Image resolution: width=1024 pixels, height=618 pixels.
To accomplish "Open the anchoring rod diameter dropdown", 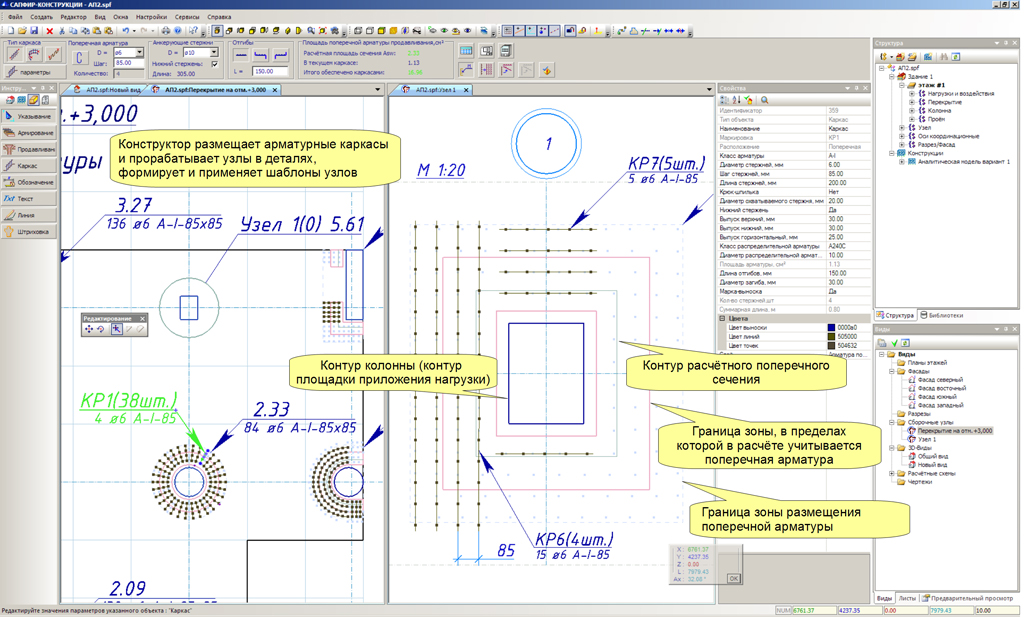I will [x=213, y=53].
